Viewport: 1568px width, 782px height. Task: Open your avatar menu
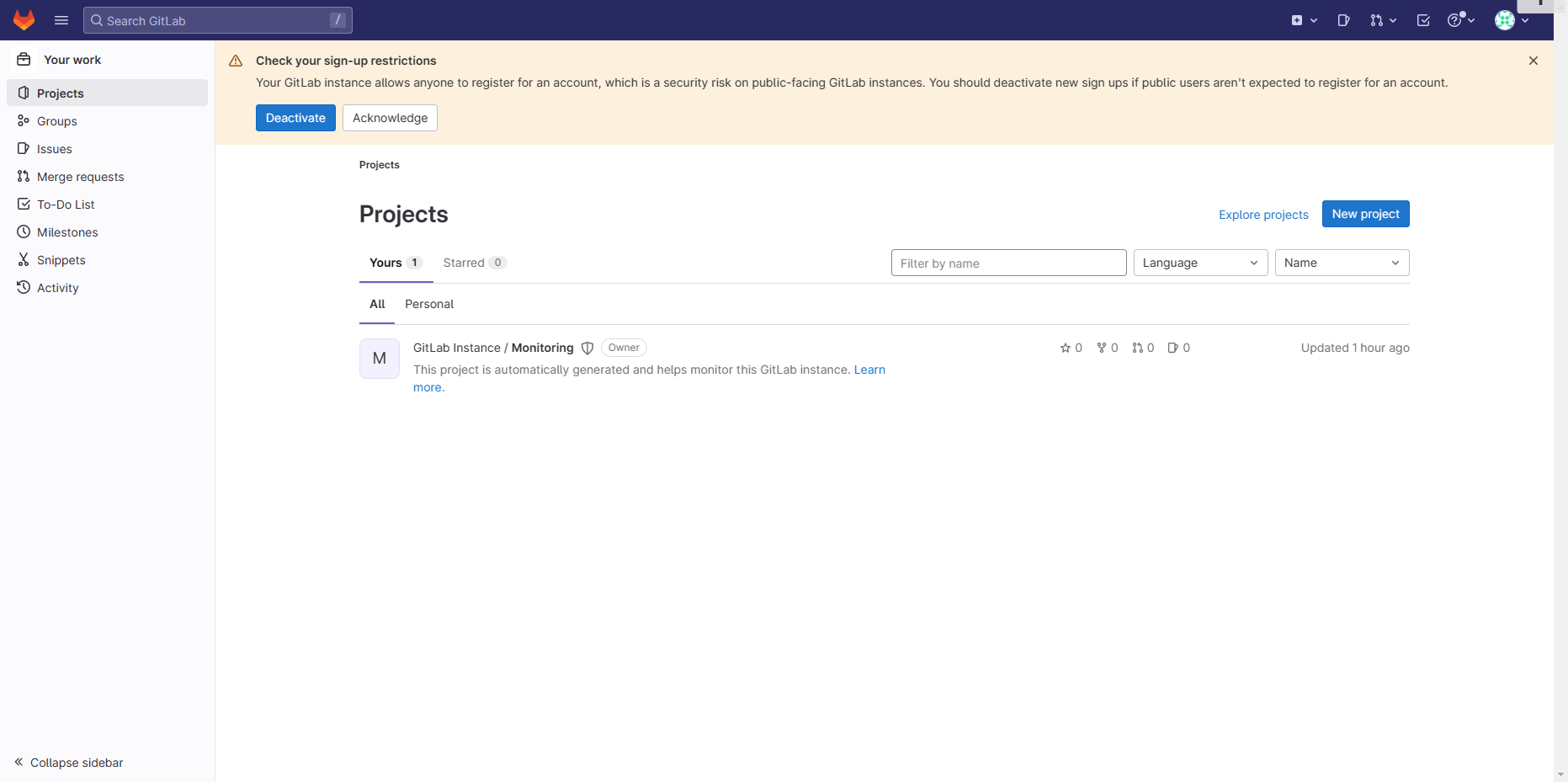pyautogui.click(x=1506, y=20)
